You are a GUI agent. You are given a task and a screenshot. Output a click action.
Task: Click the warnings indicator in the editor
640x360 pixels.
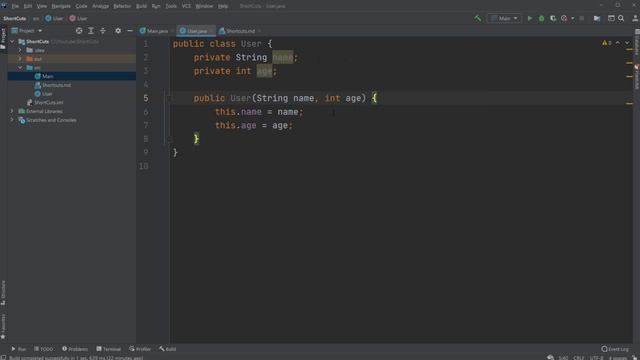click(607, 43)
